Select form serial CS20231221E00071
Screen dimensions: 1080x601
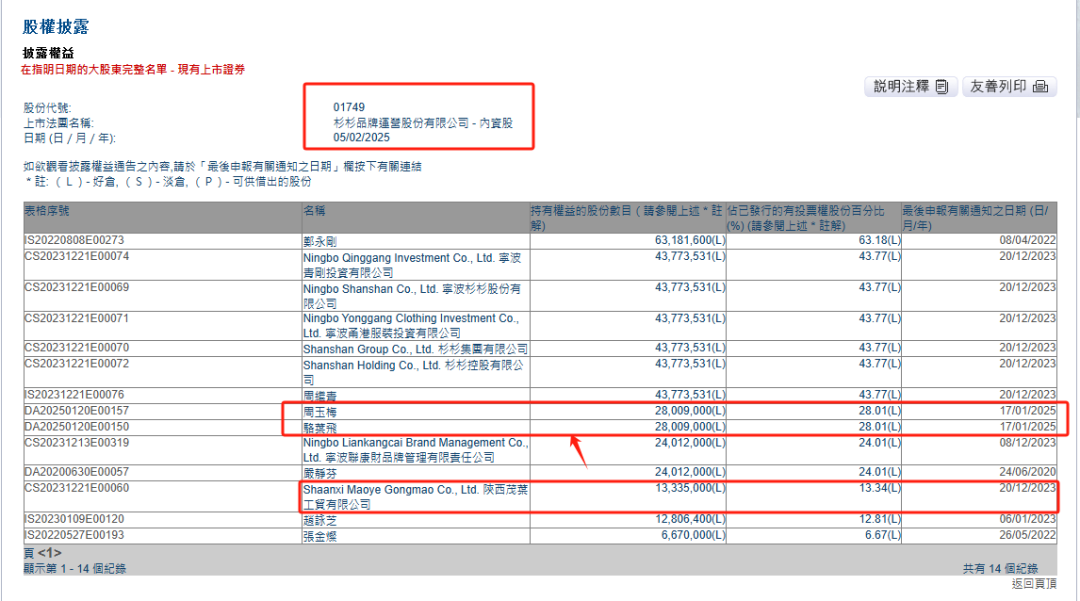point(76,318)
